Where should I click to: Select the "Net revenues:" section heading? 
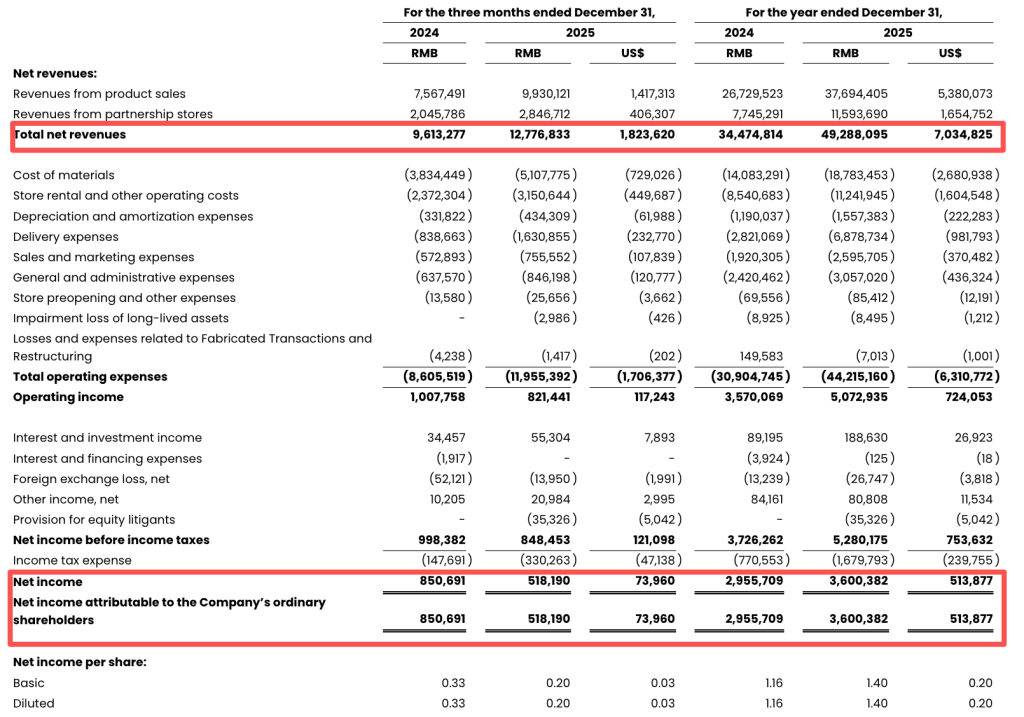55,73
